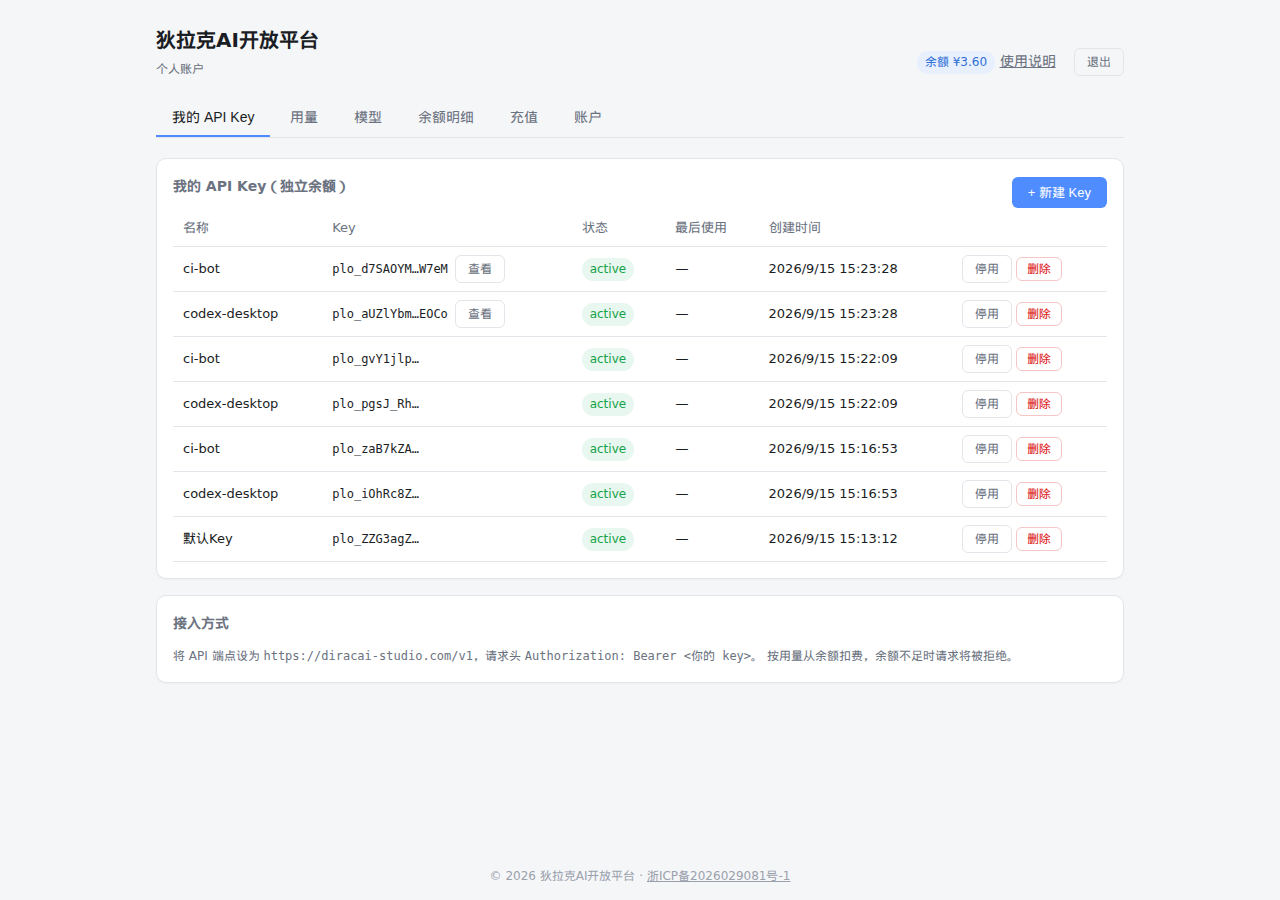This screenshot has width=1280, height=900.
Task: Click the codex-desktop name in the plo_pgsJ_Rh… row
Action: (230, 404)
